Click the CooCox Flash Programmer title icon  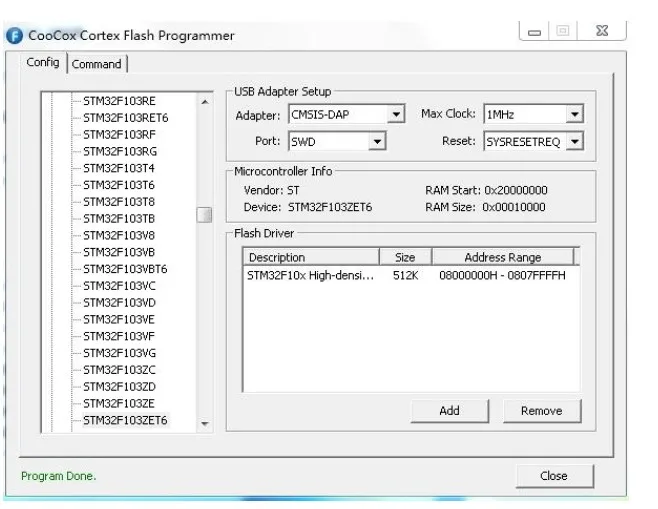coord(14,36)
